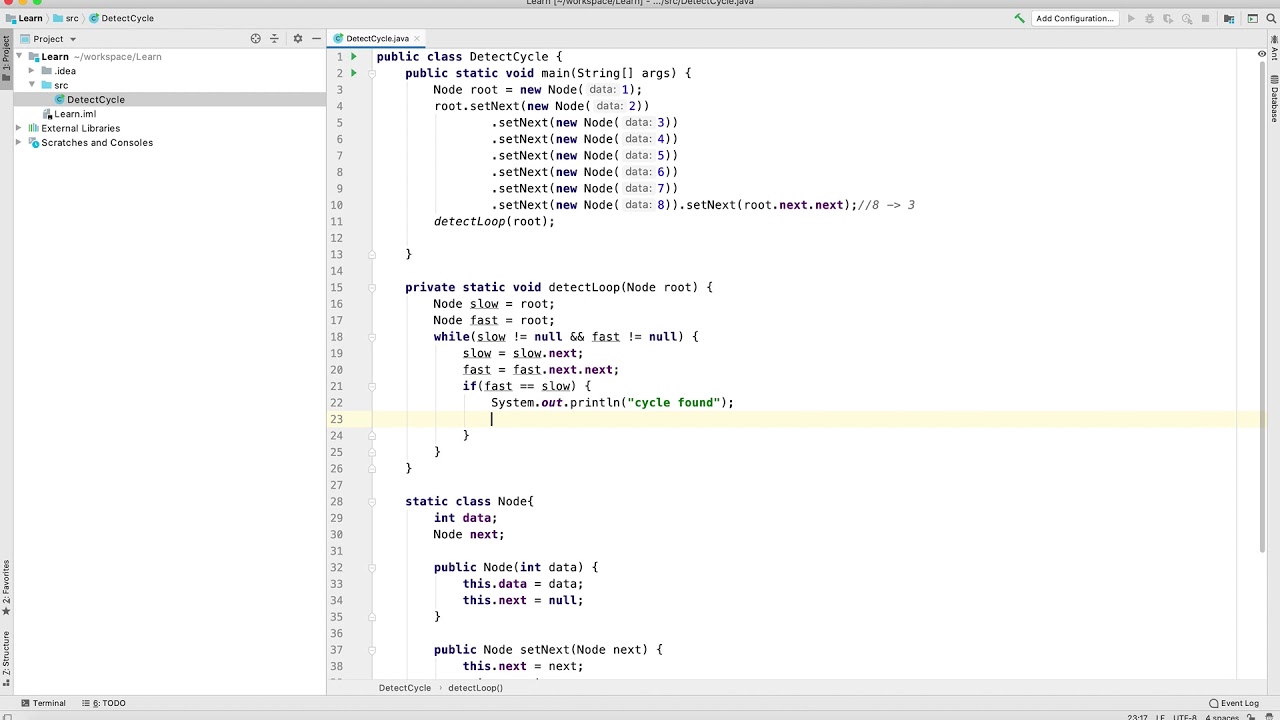Click the LF line separator in the status bar
The height and width of the screenshot is (720, 1280).
(x=1161, y=717)
